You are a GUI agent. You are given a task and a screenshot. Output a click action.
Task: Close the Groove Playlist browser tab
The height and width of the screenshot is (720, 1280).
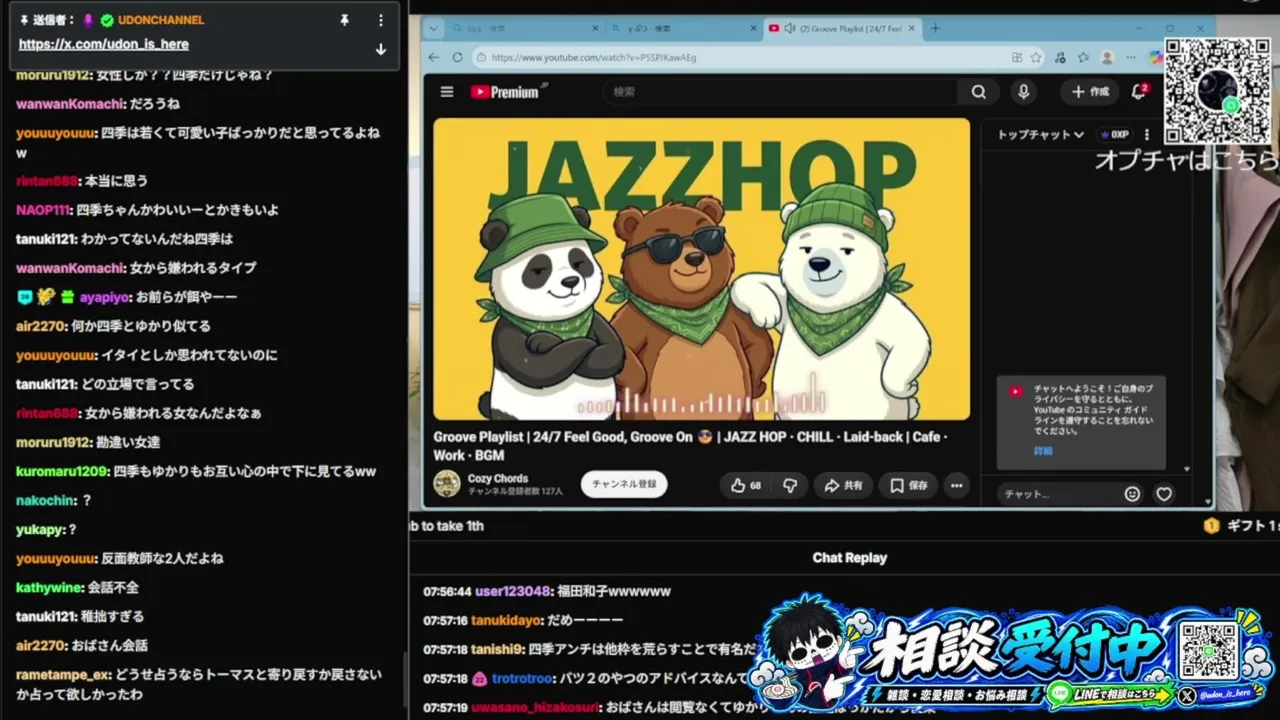[912, 28]
